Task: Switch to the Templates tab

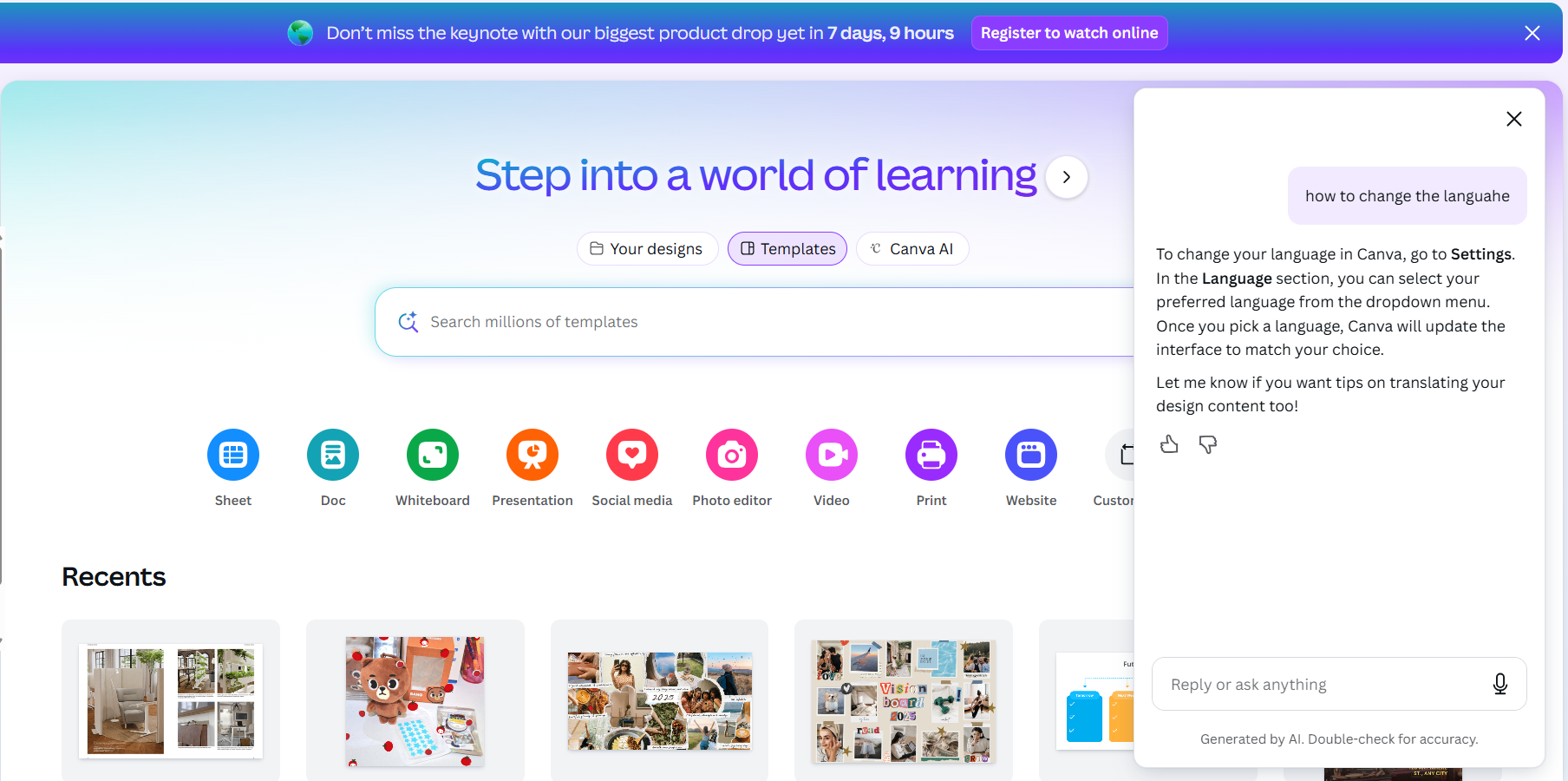Action: pos(787,249)
